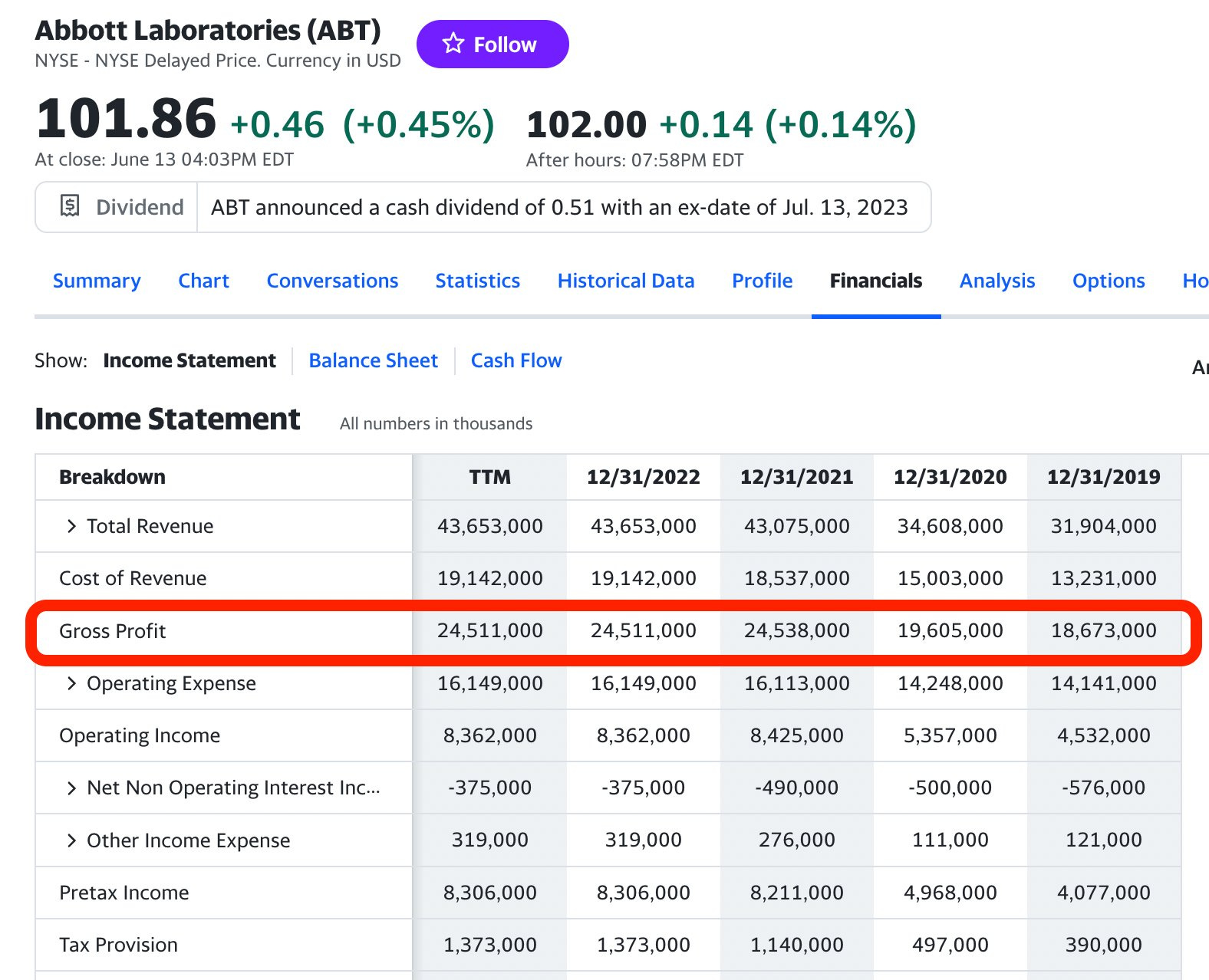Click Total Revenue value 34,608,000
The height and width of the screenshot is (980, 1209).
[x=950, y=526]
